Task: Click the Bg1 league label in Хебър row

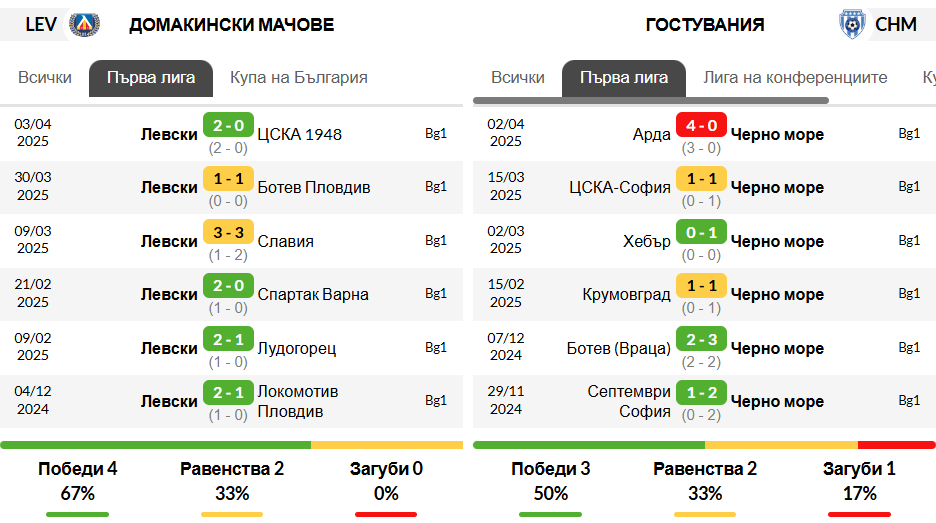Action: (909, 241)
